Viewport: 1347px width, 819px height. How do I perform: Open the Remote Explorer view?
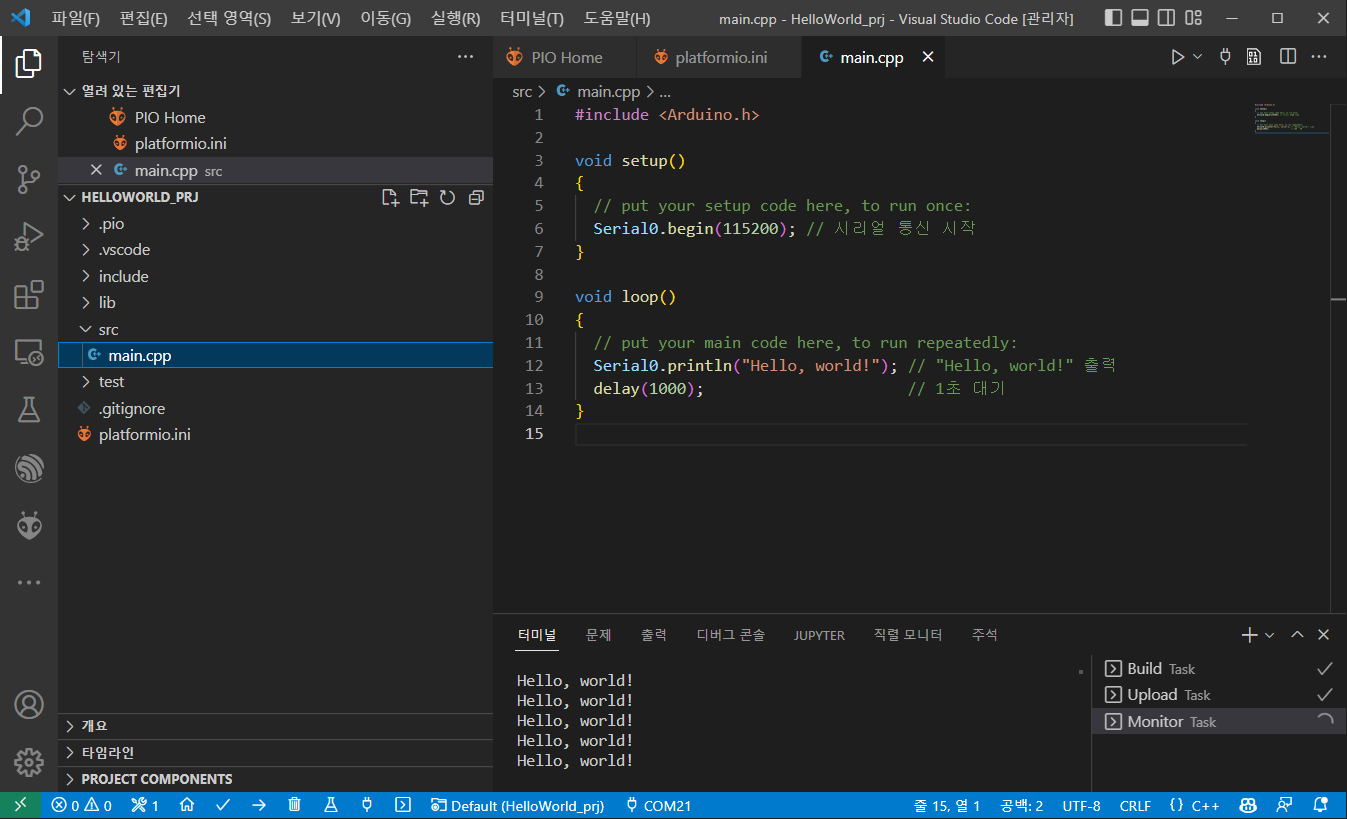29,352
